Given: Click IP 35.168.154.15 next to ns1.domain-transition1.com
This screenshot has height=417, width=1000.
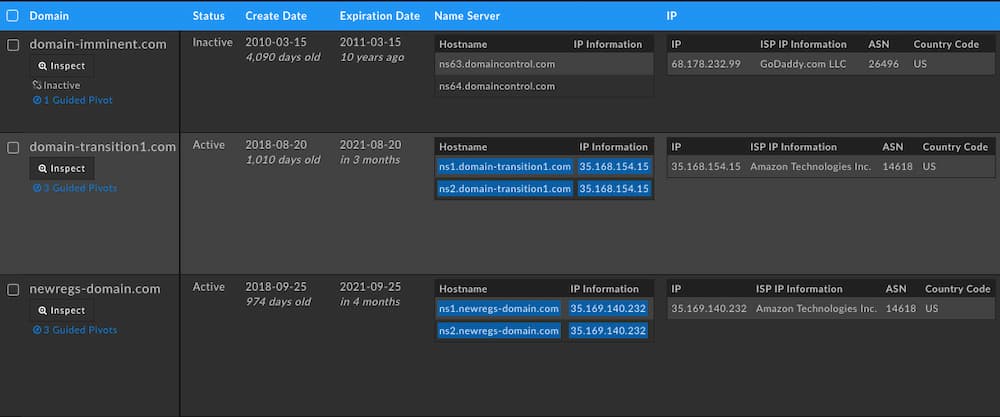Looking at the screenshot, I should (614, 167).
